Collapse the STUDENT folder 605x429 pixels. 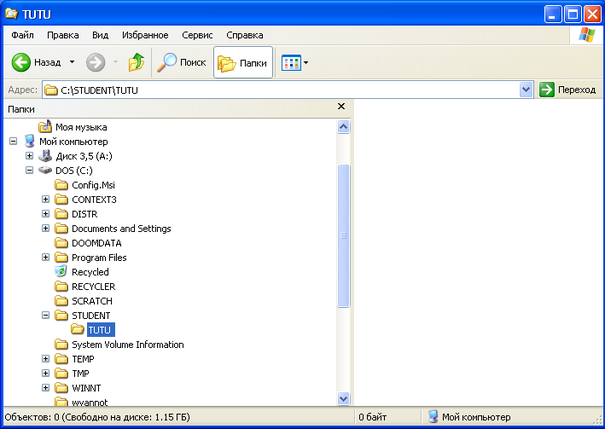click(46, 316)
